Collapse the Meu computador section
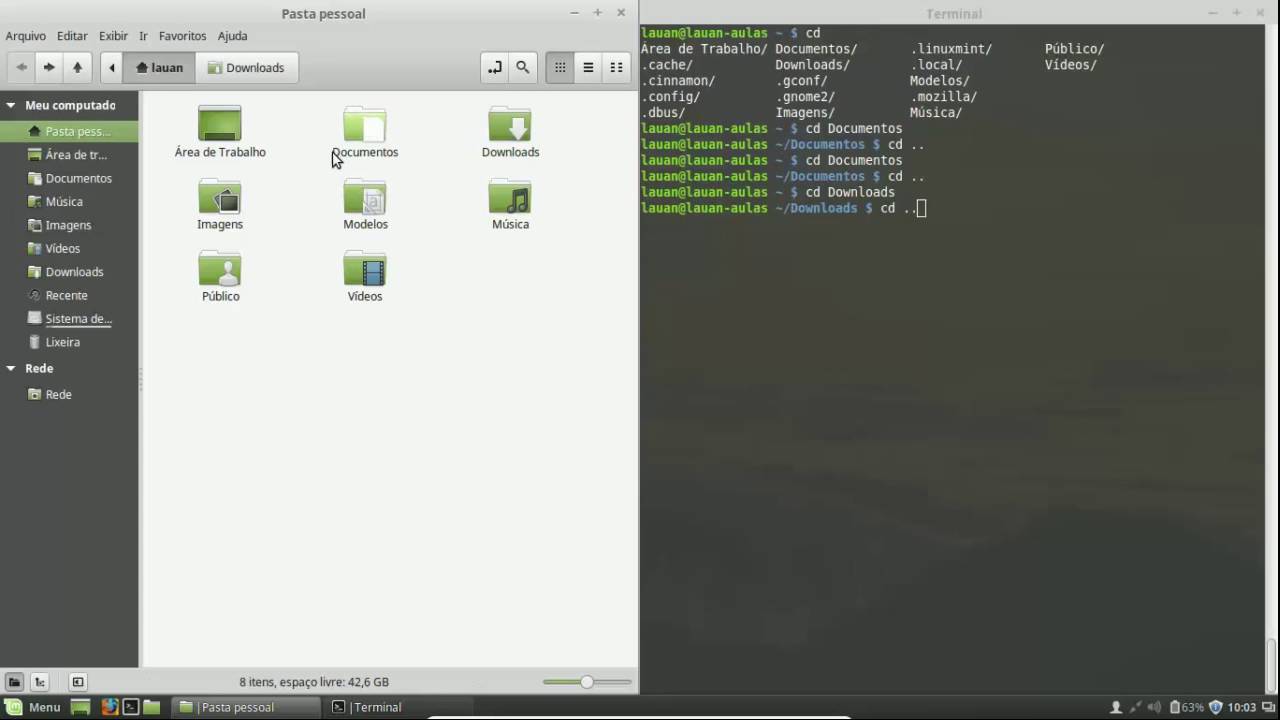Image resolution: width=1280 pixels, height=720 pixels. tap(11, 105)
